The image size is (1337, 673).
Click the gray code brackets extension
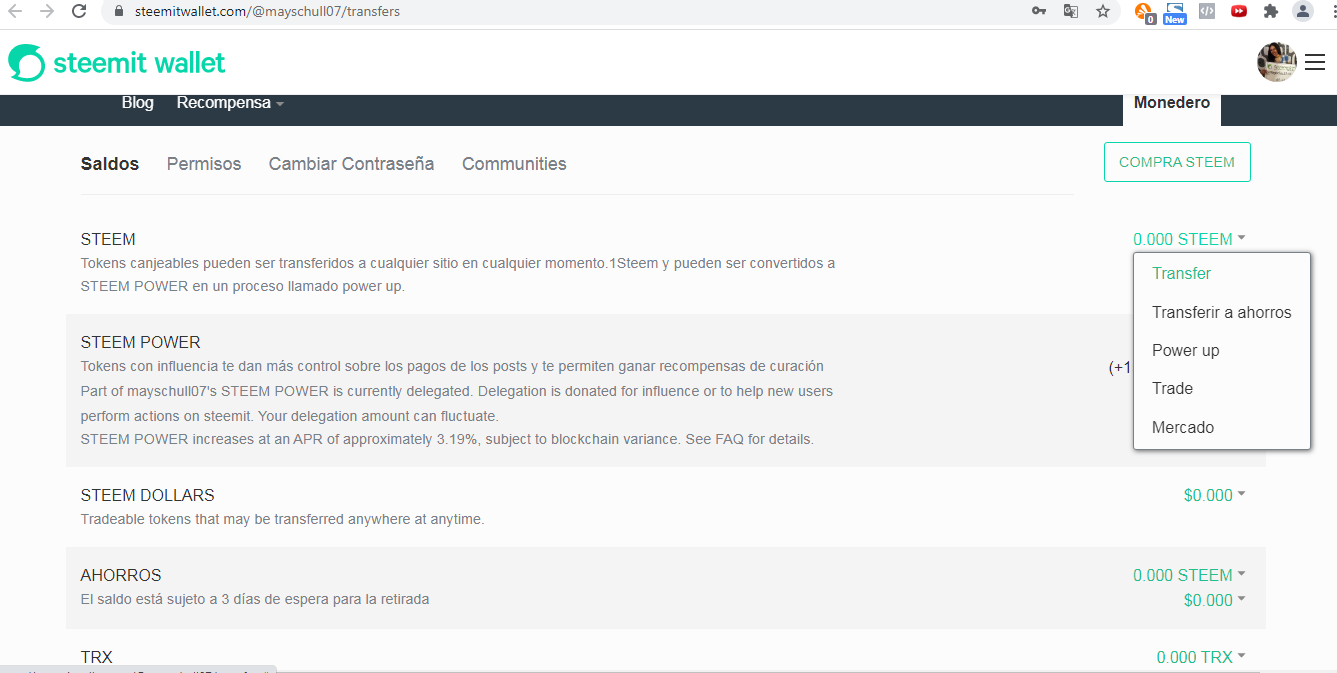pos(1207,11)
